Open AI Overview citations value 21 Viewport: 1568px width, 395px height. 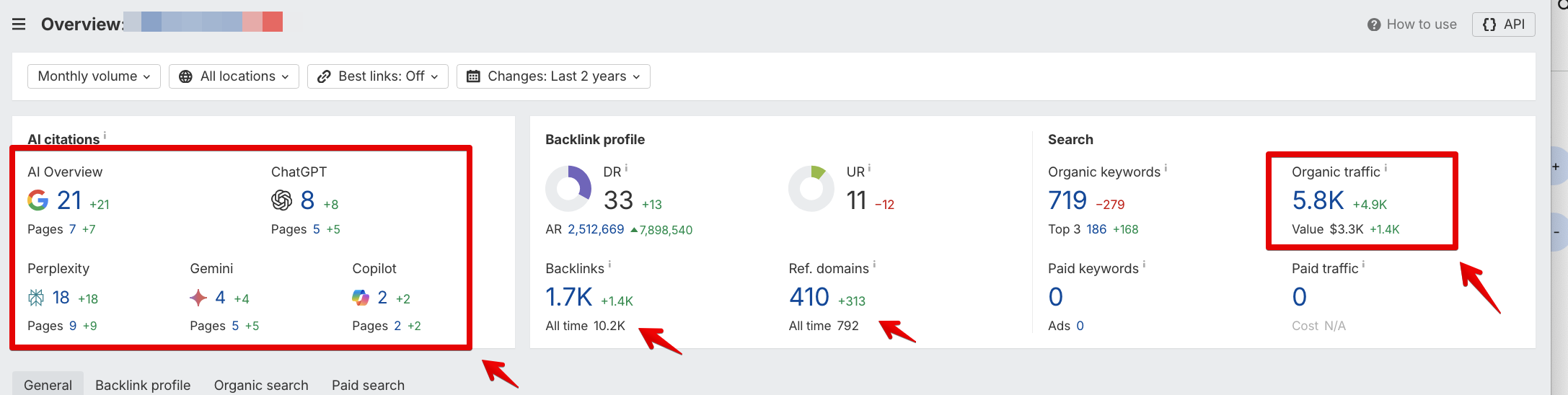point(69,200)
